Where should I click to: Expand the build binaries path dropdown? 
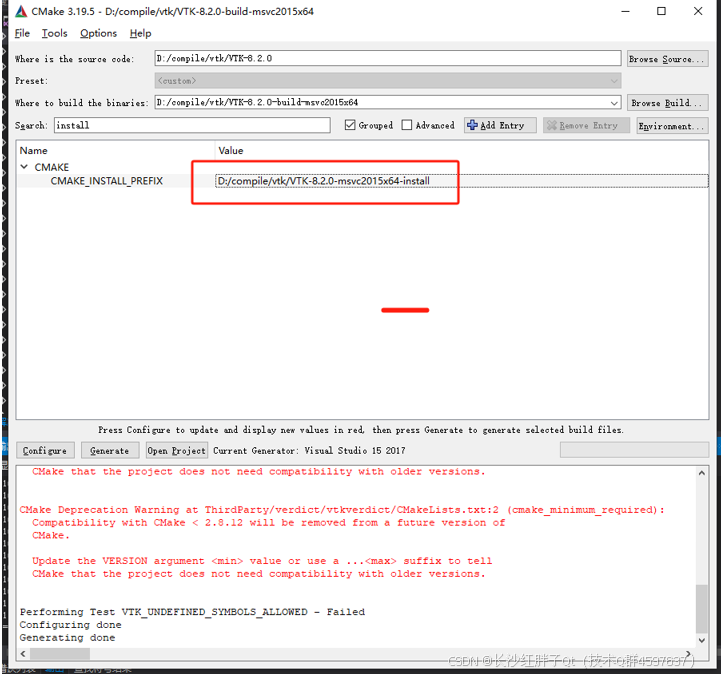point(614,103)
